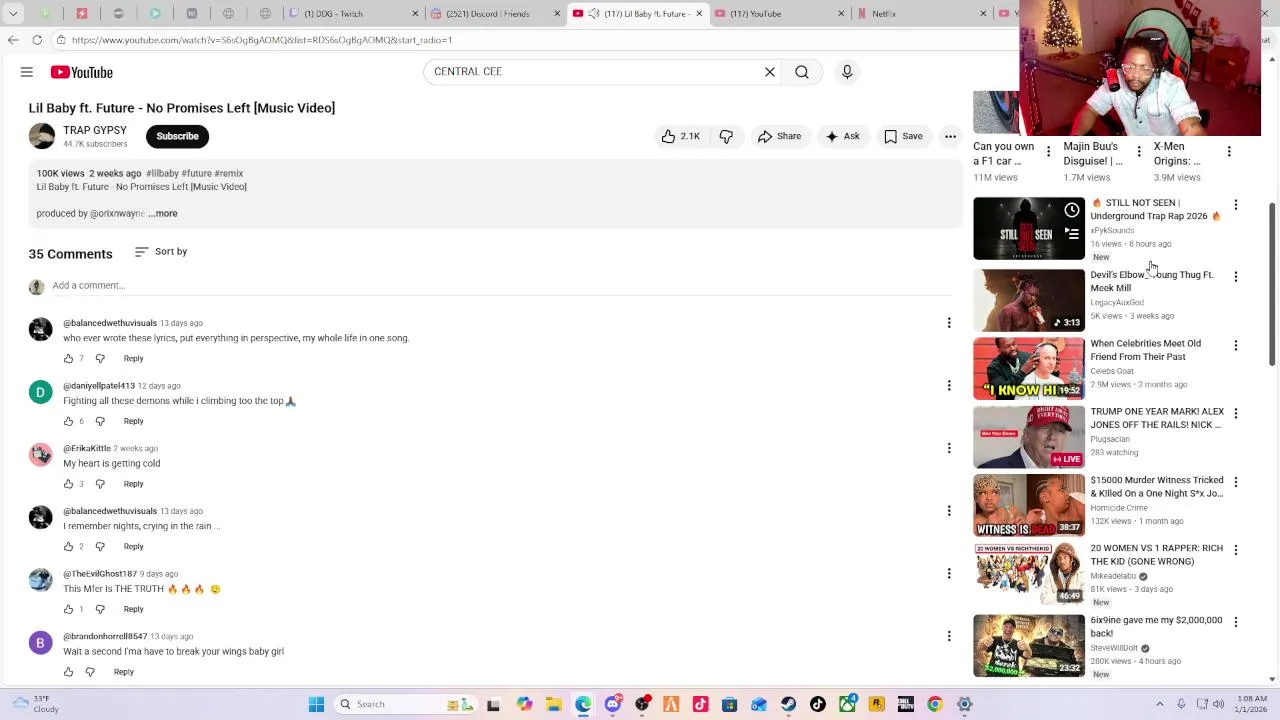Open options menu for @TheEvilGhost187 comment
This screenshot has height=720, width=1280.
949,573
